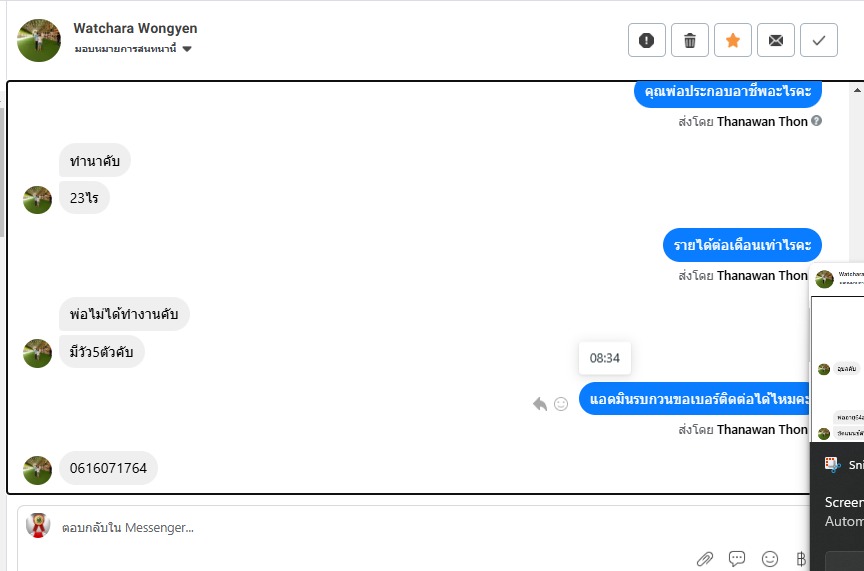Toggle the orange follow-up star
864x571 pixels.
[732, 40]
